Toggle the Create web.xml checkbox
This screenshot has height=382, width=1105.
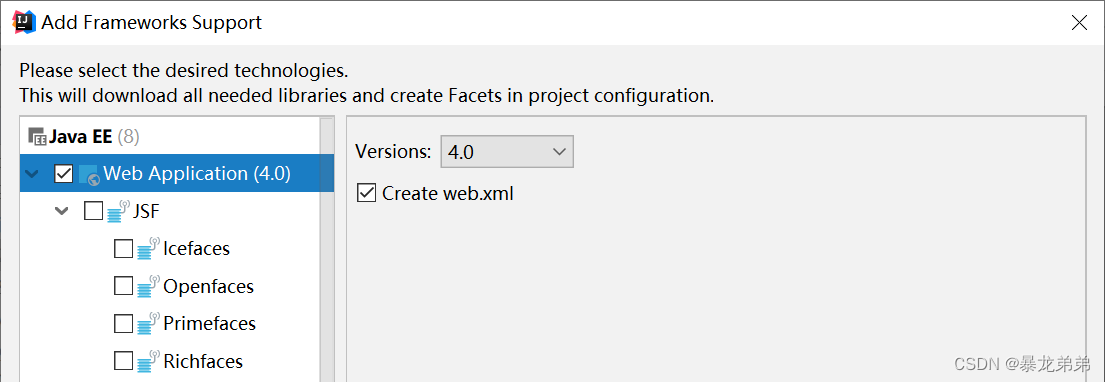tap(366, 193)
